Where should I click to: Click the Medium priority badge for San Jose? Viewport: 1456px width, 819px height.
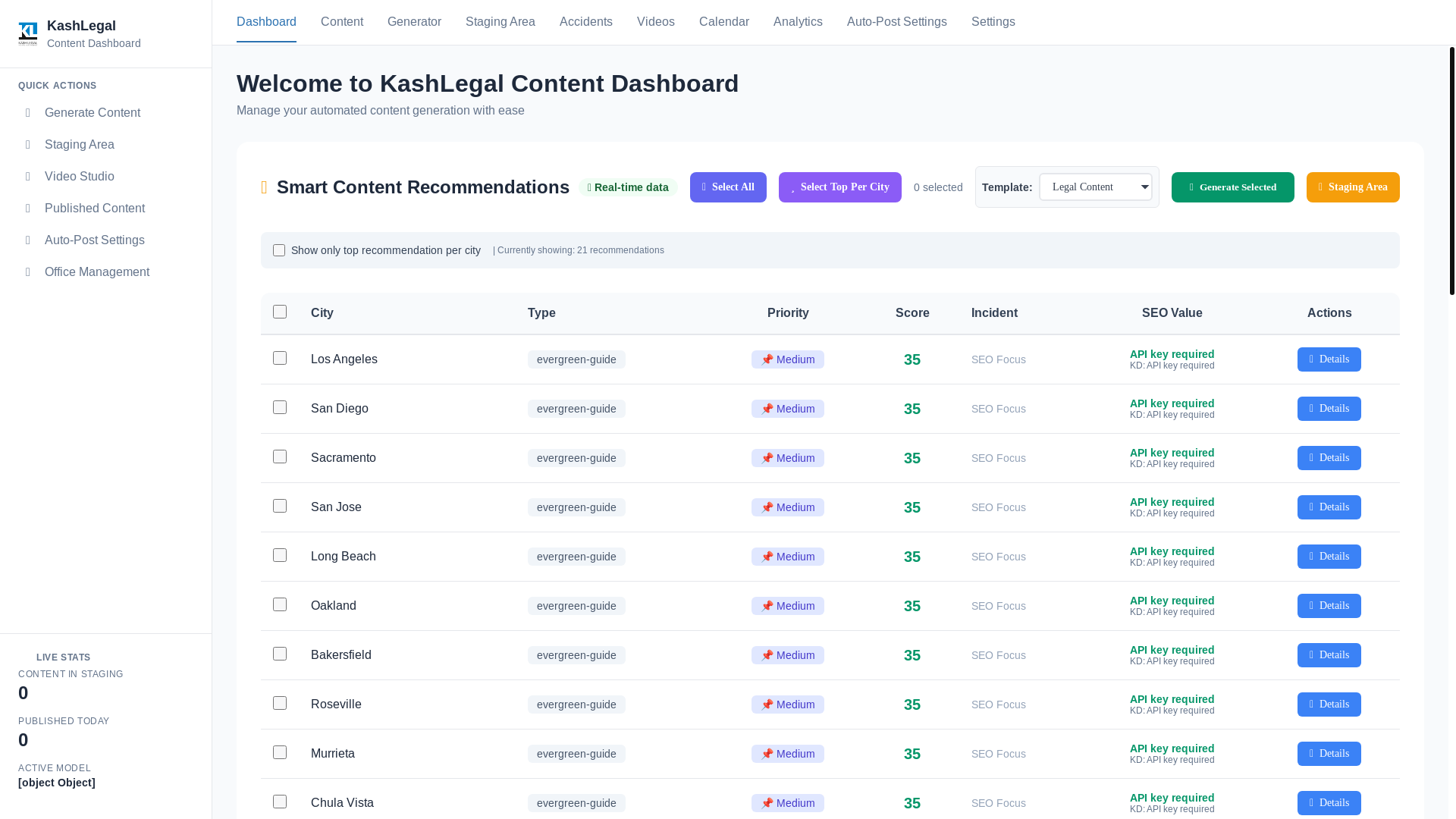788,507
